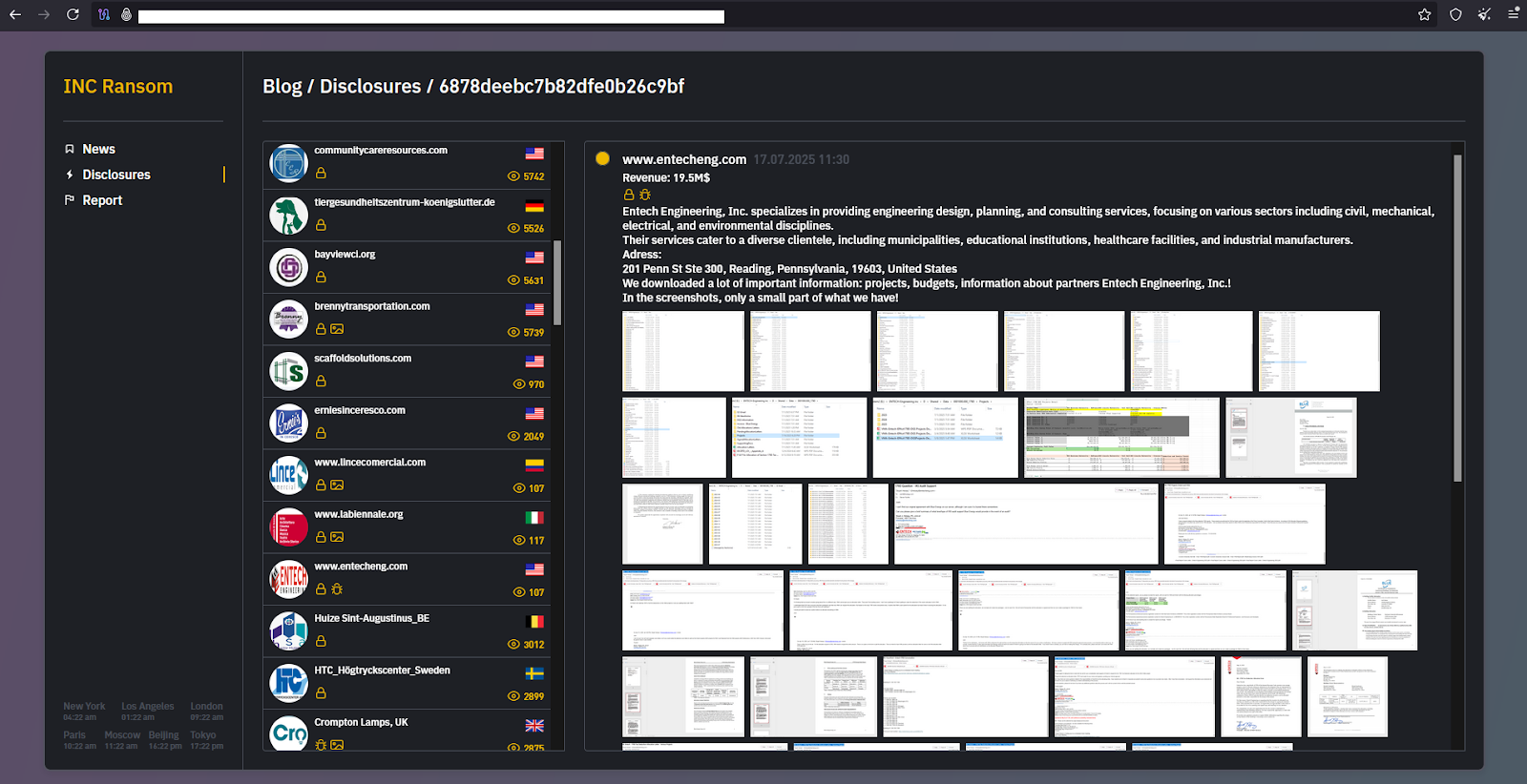Click the yellow status dot beside www.entecheng.com
1527x784 pixels.
602,159
